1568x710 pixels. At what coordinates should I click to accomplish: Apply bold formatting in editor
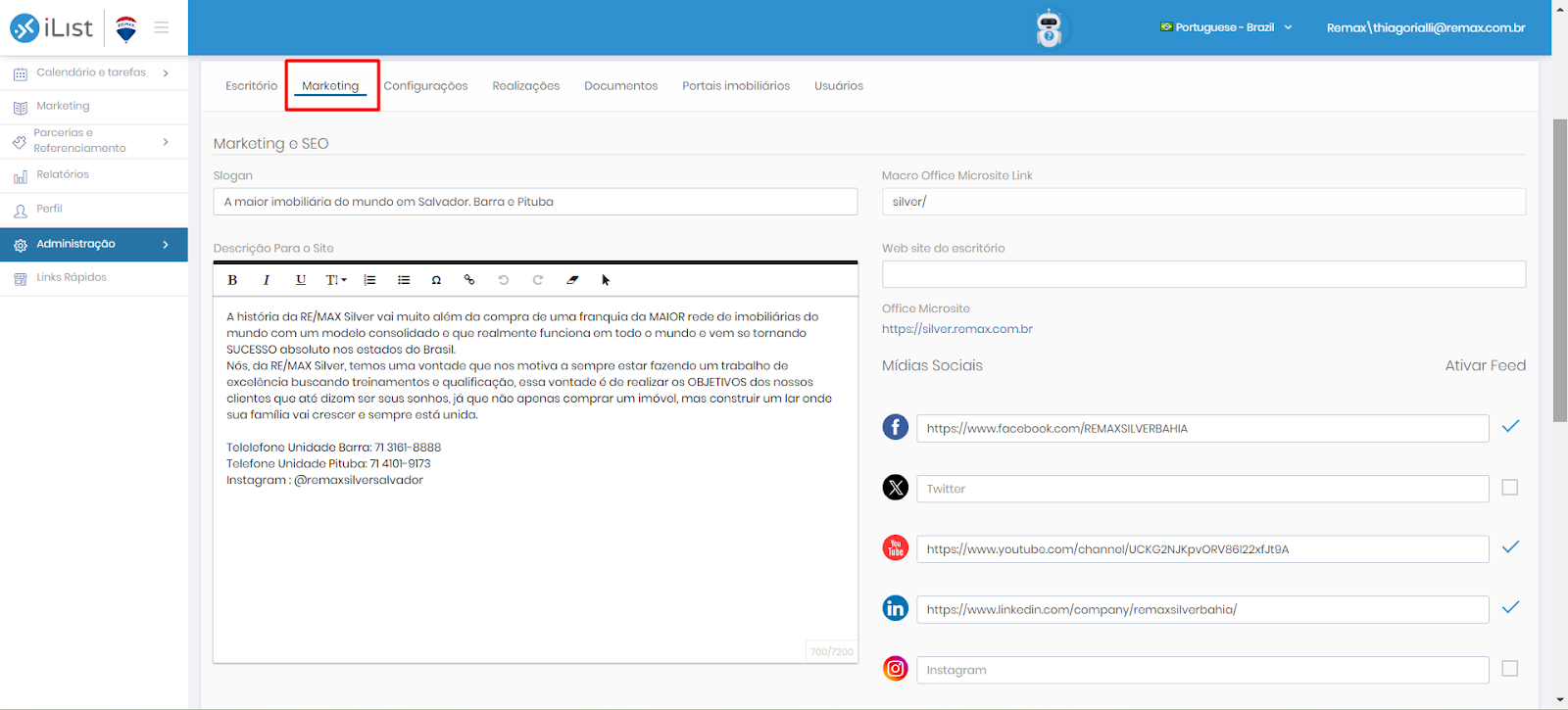(232, 280)
